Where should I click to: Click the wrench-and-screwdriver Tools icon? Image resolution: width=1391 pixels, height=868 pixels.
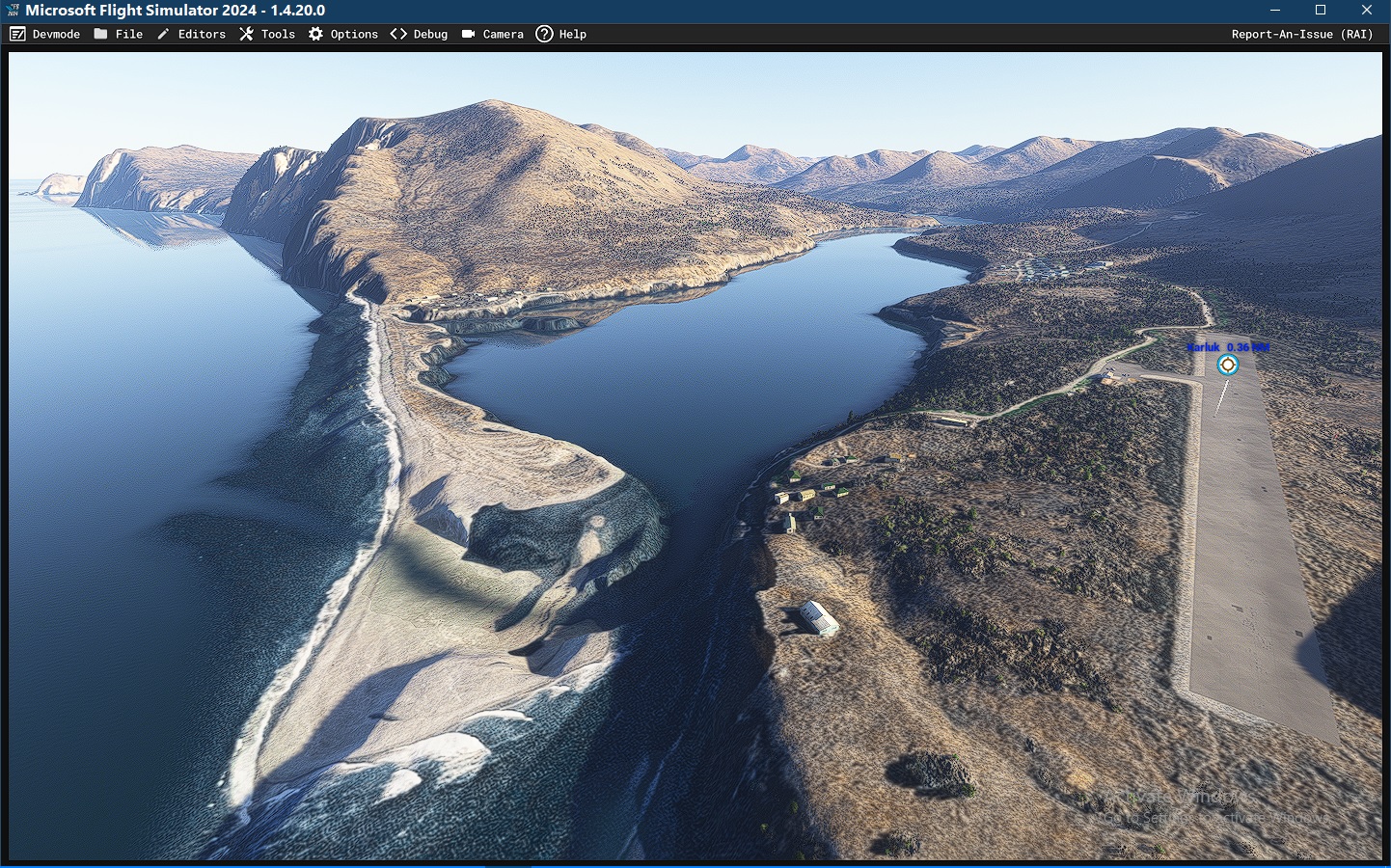pos(247,34)
